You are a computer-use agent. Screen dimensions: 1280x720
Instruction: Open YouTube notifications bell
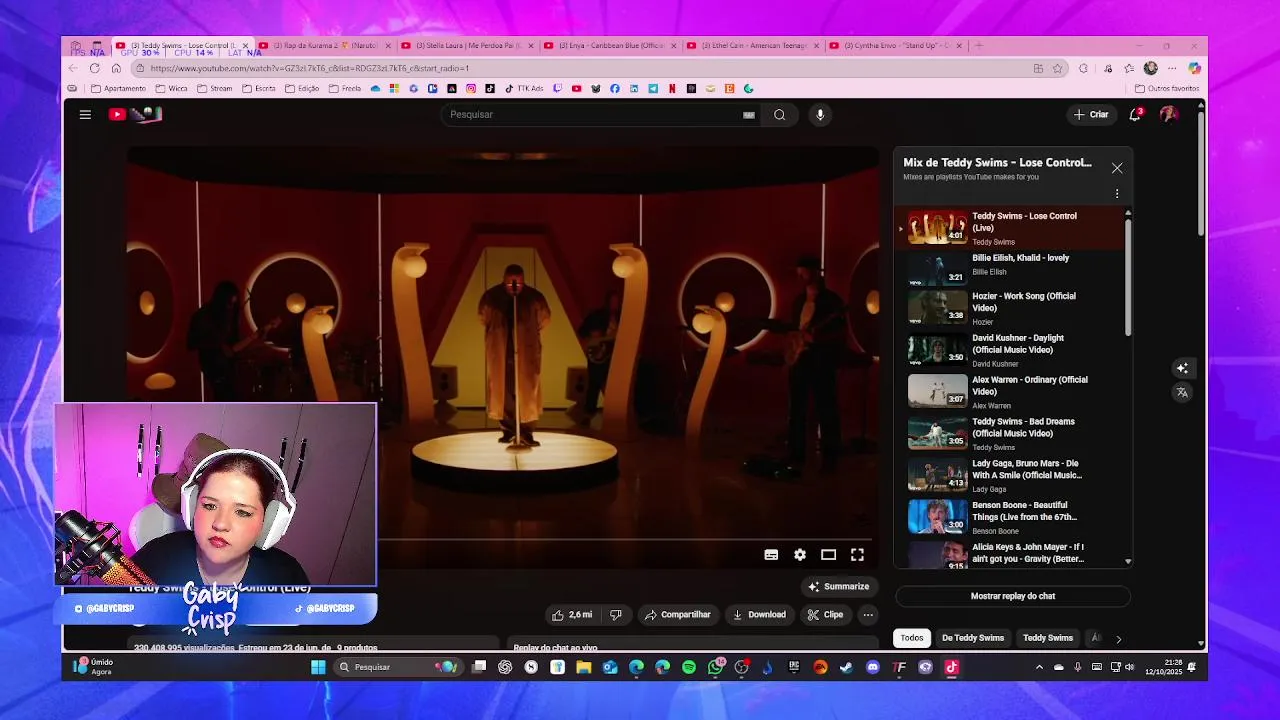(x=1135, y=115)
